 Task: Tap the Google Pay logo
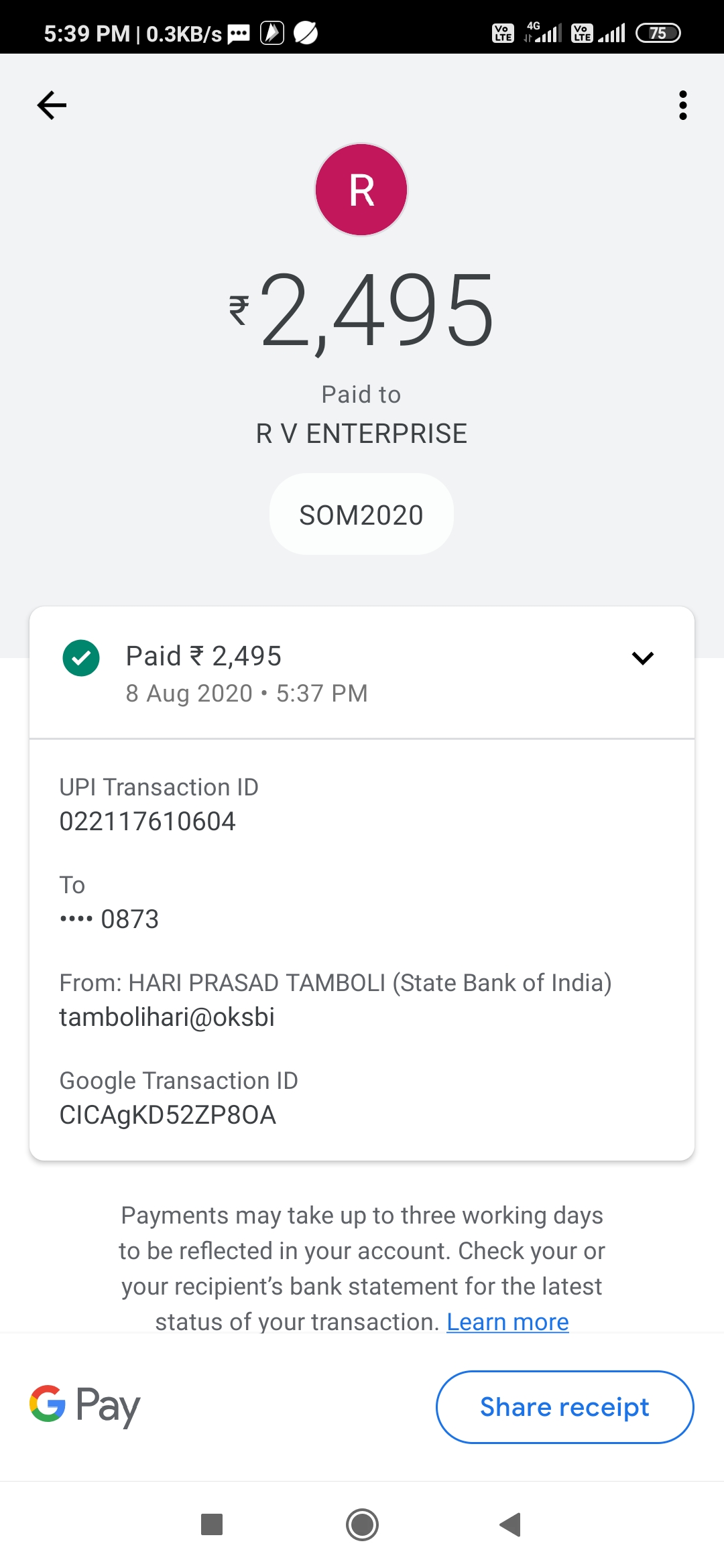pyautogui.click(x=85, y=1405)
